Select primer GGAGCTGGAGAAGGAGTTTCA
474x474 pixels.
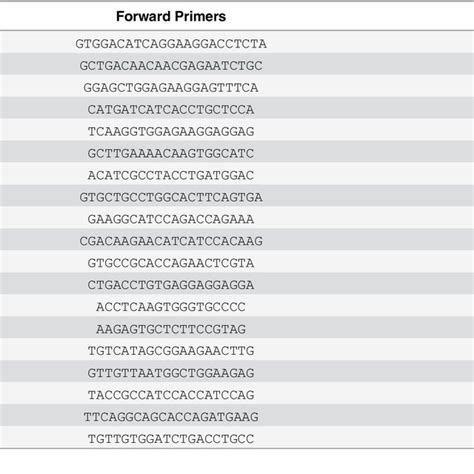[171, 88]
